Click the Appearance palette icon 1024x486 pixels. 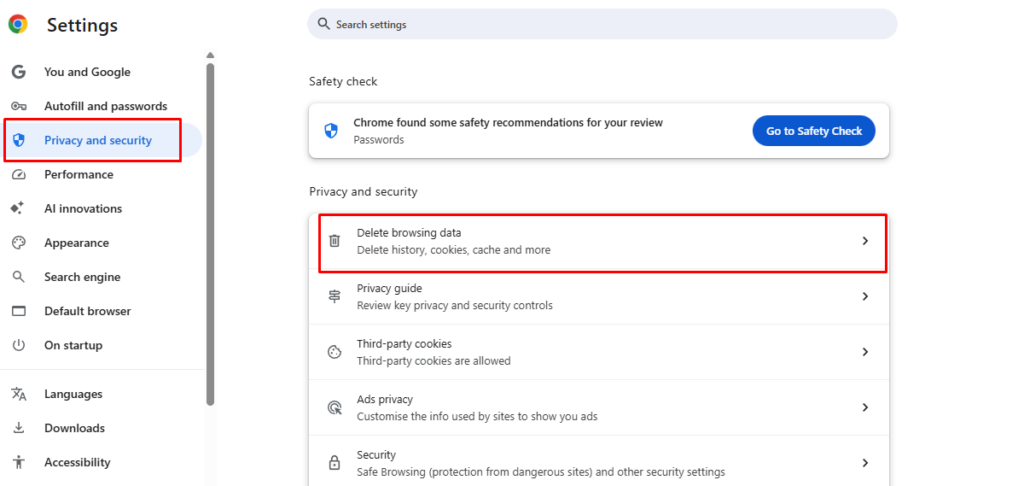[18, 243]
